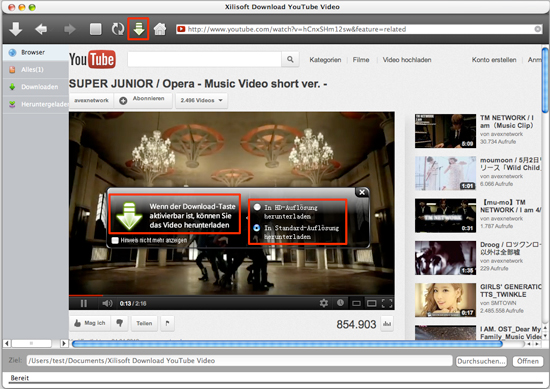Screen dimensions: 550x389
Task: Click the 'Video hochladen' link
Action: [x=407, y=60]
